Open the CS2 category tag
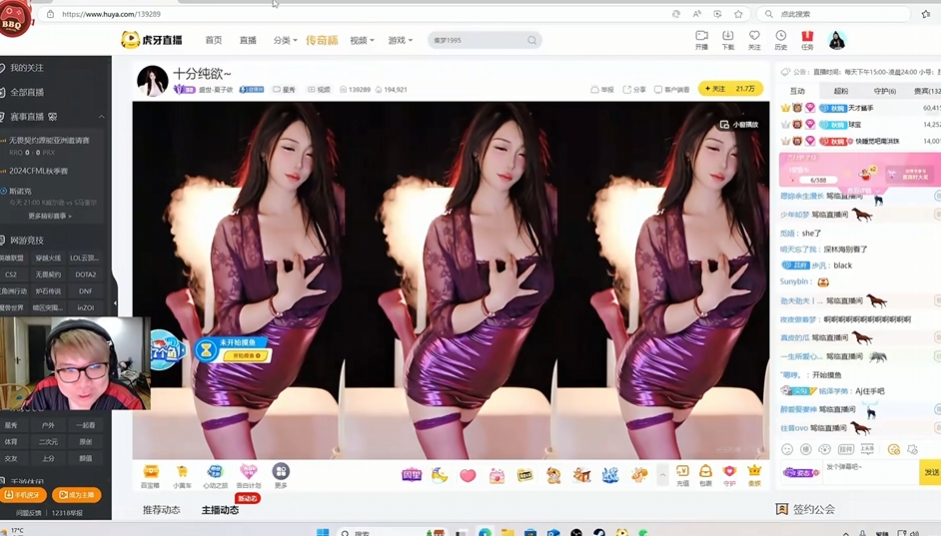This screenshot has height=536, width=941. [x=11, y=274]
